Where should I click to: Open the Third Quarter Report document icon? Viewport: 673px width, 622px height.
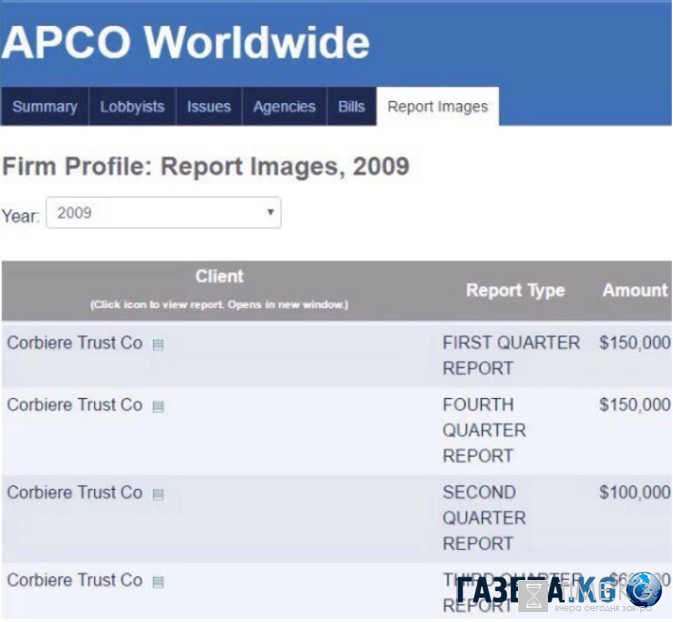158,582
